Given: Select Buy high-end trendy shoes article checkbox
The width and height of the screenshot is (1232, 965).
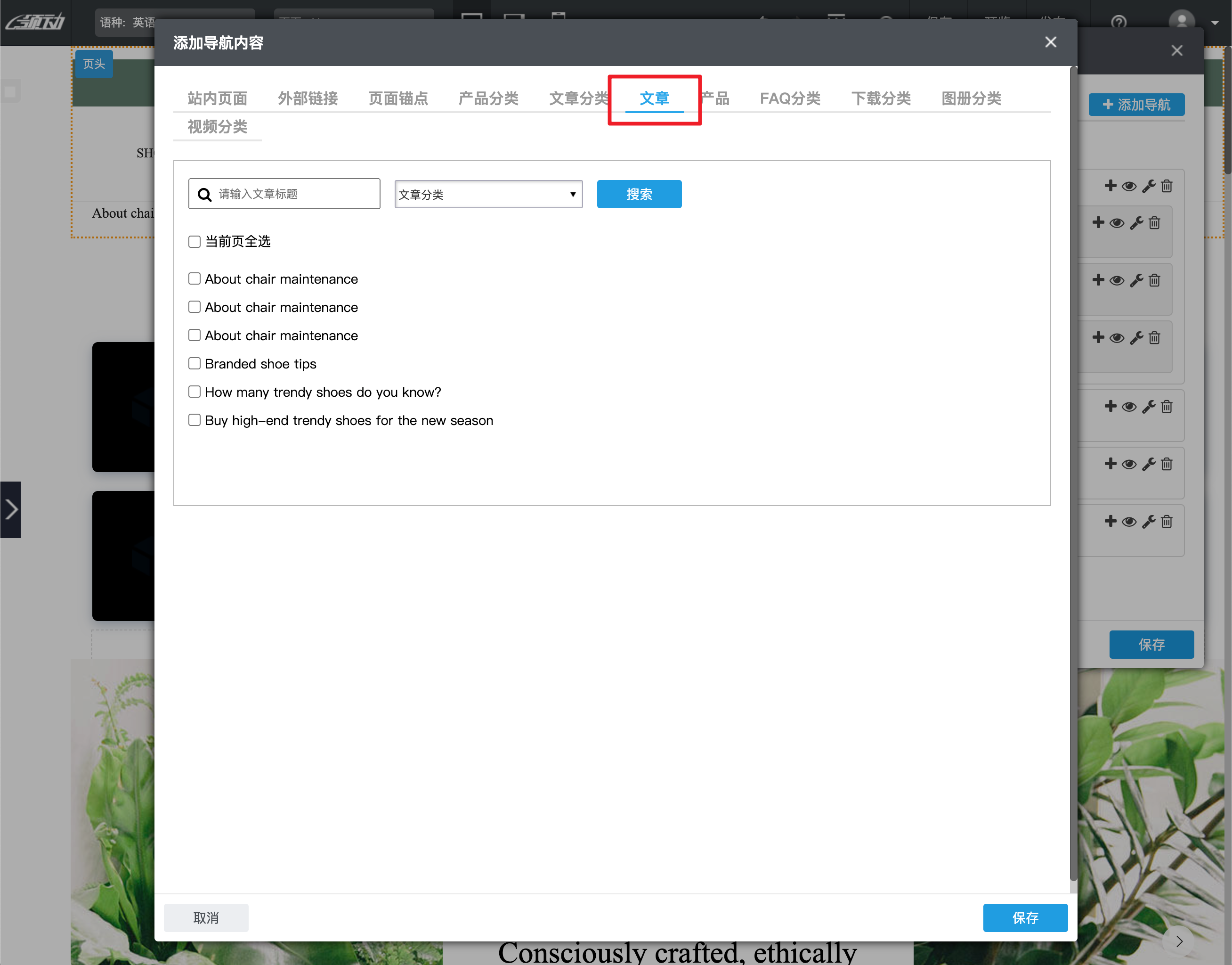Looking at the screenshot, I should 194,420.
